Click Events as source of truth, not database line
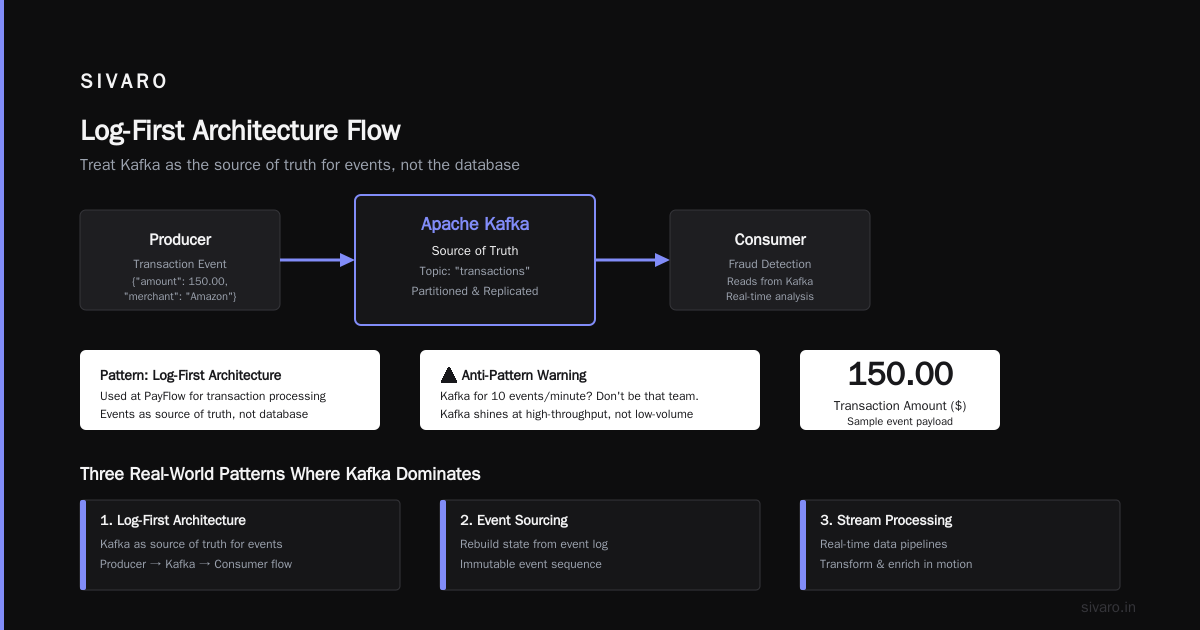The height and width of the screenshot is (630, 1200). (x=204, y=414)
